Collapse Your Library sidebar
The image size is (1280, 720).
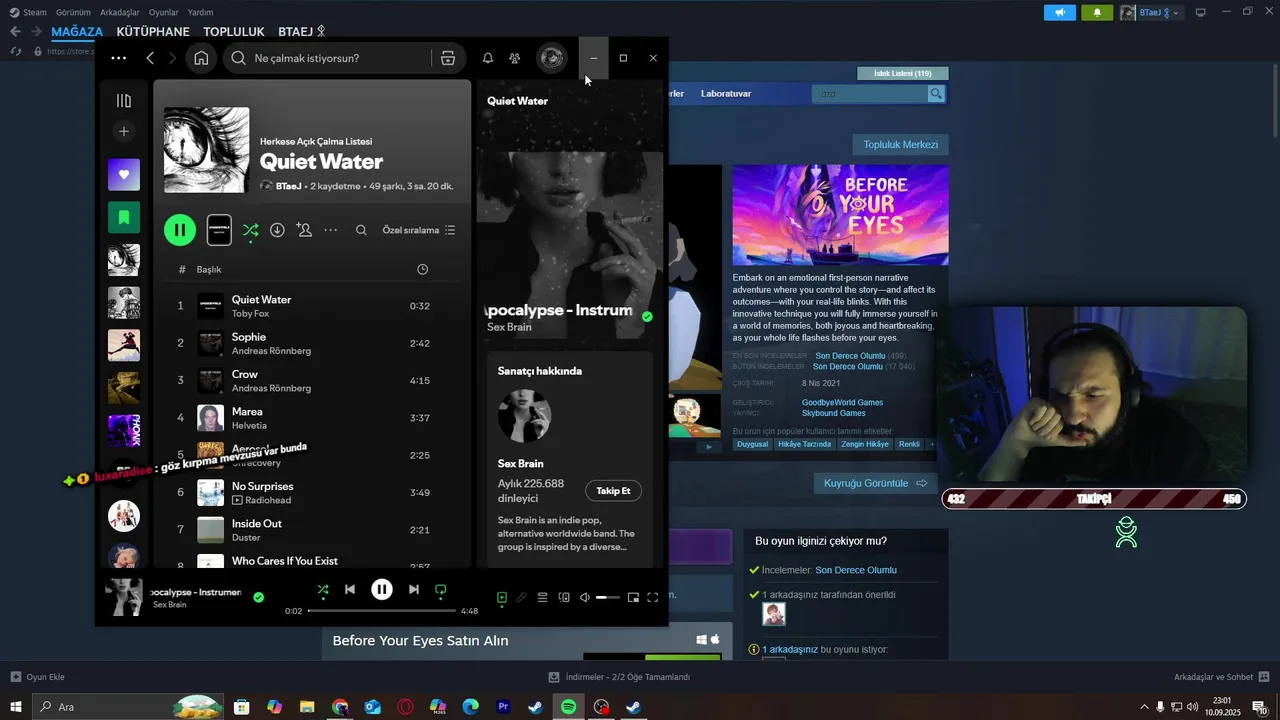point(124,101)
